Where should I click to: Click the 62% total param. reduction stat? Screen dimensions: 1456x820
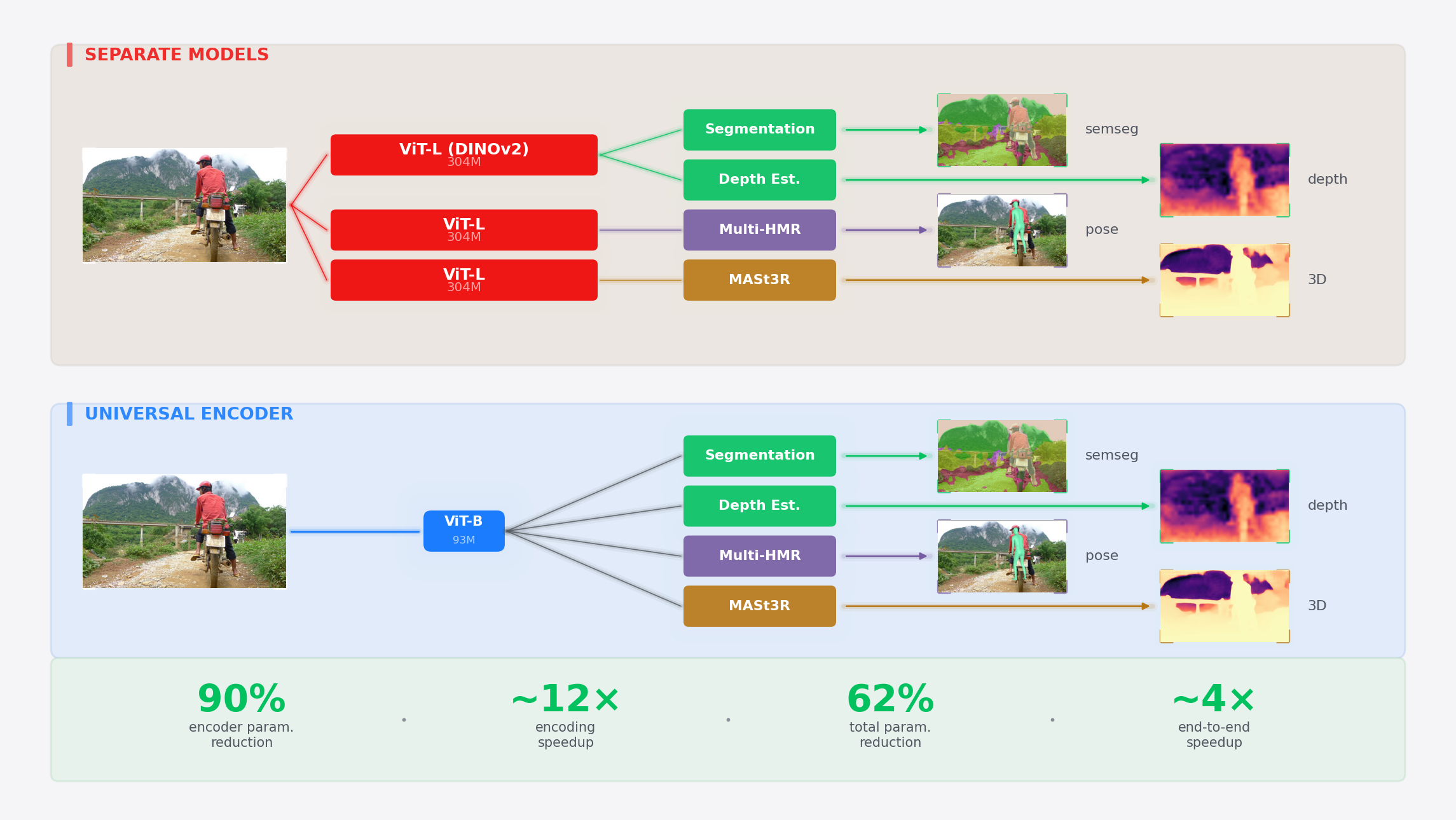(x=890, y=716)
